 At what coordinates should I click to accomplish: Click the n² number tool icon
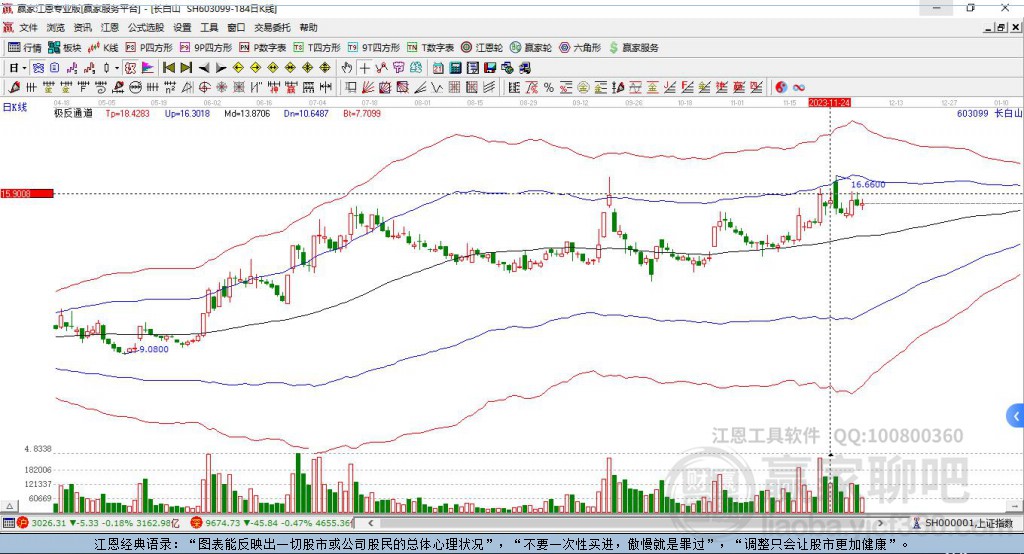coord(169,87)
